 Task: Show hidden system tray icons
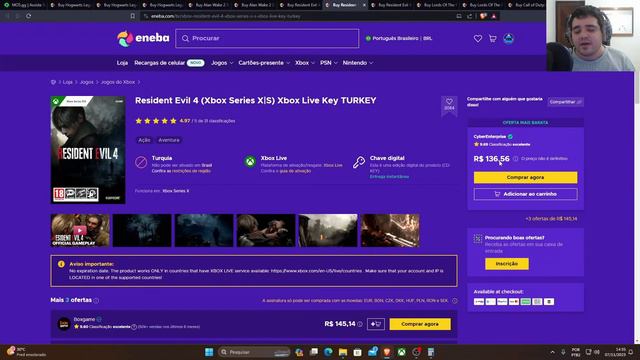(x=553, y=352)
